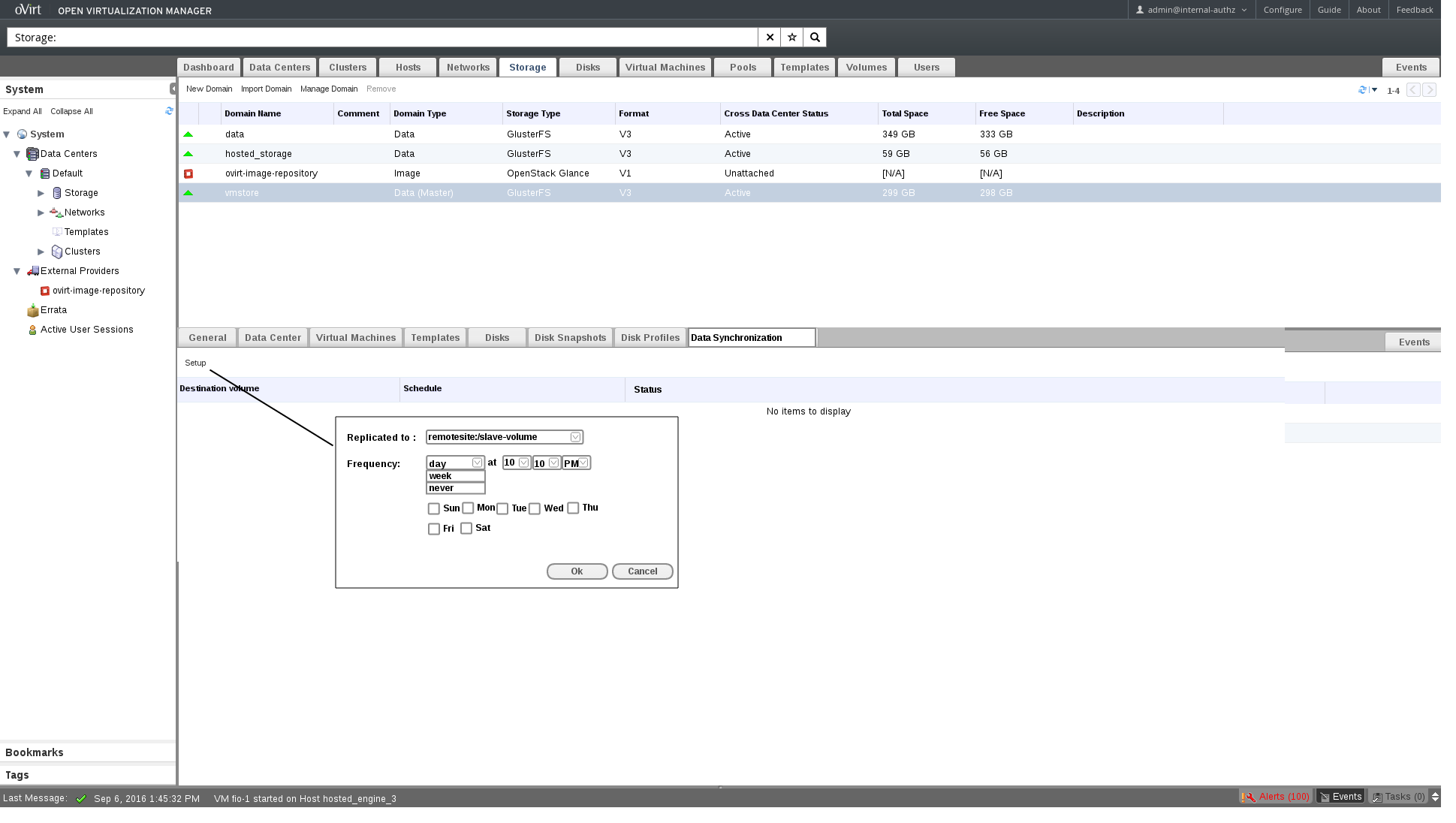
Task: Tick the Sat checkbox
Action: coord(466,529)
